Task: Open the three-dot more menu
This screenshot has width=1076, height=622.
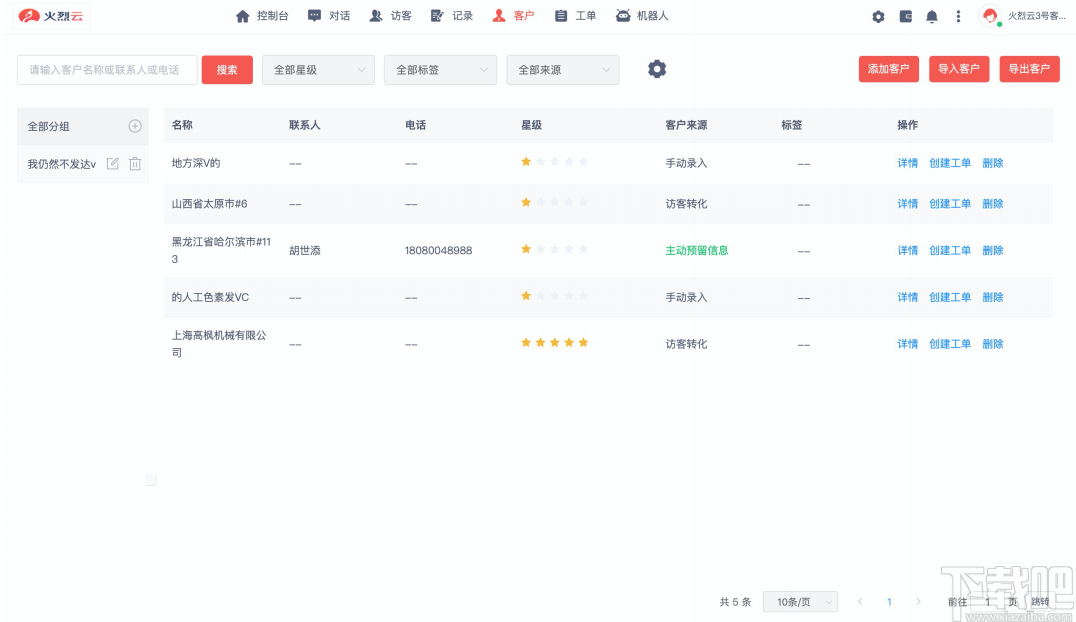Action: 958,16
